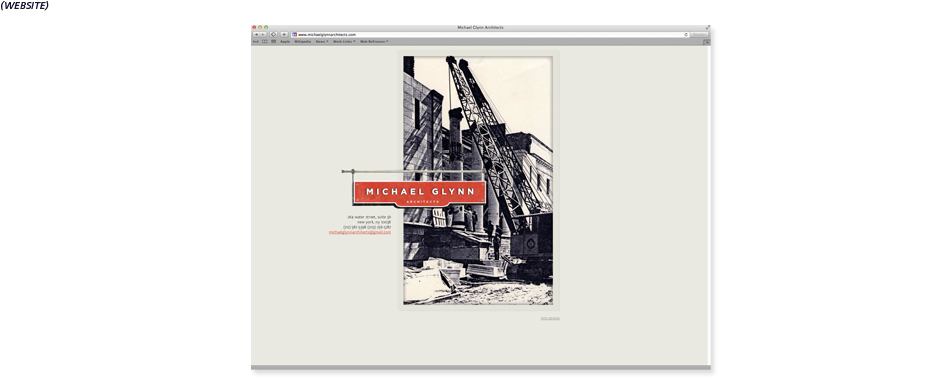Reload the page with the refresh icon
This screenshot has height=388, width=940.
pos(686,35)
